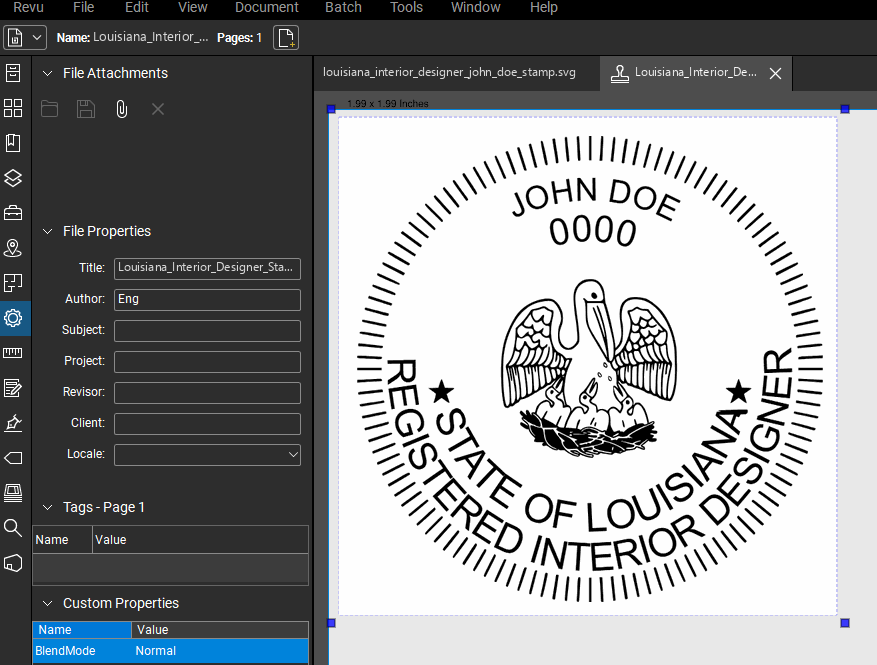877x665 pixels.
Task: Open the Places panel icon
Action: pos(13,248)
